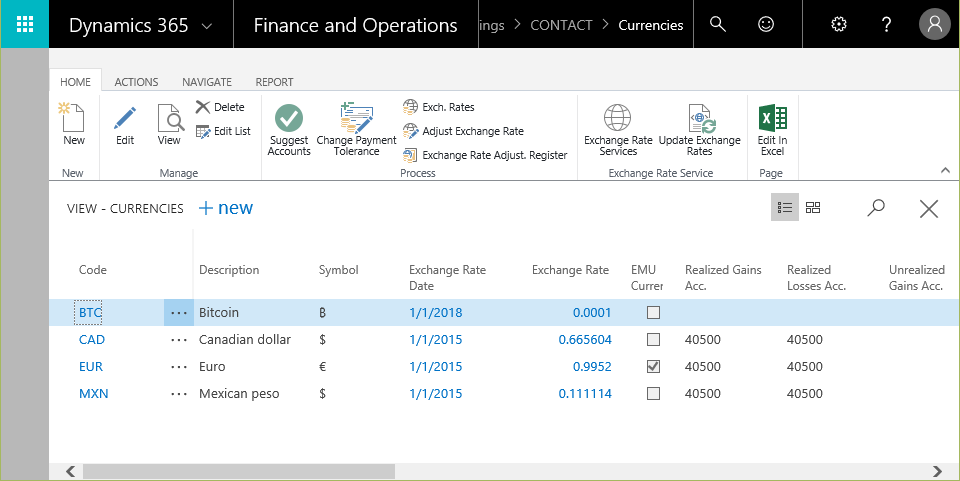Click the Realized Gains Acc. column header
Screen dimensions: 960x481
pyautogui.click(x=723, y=278)
